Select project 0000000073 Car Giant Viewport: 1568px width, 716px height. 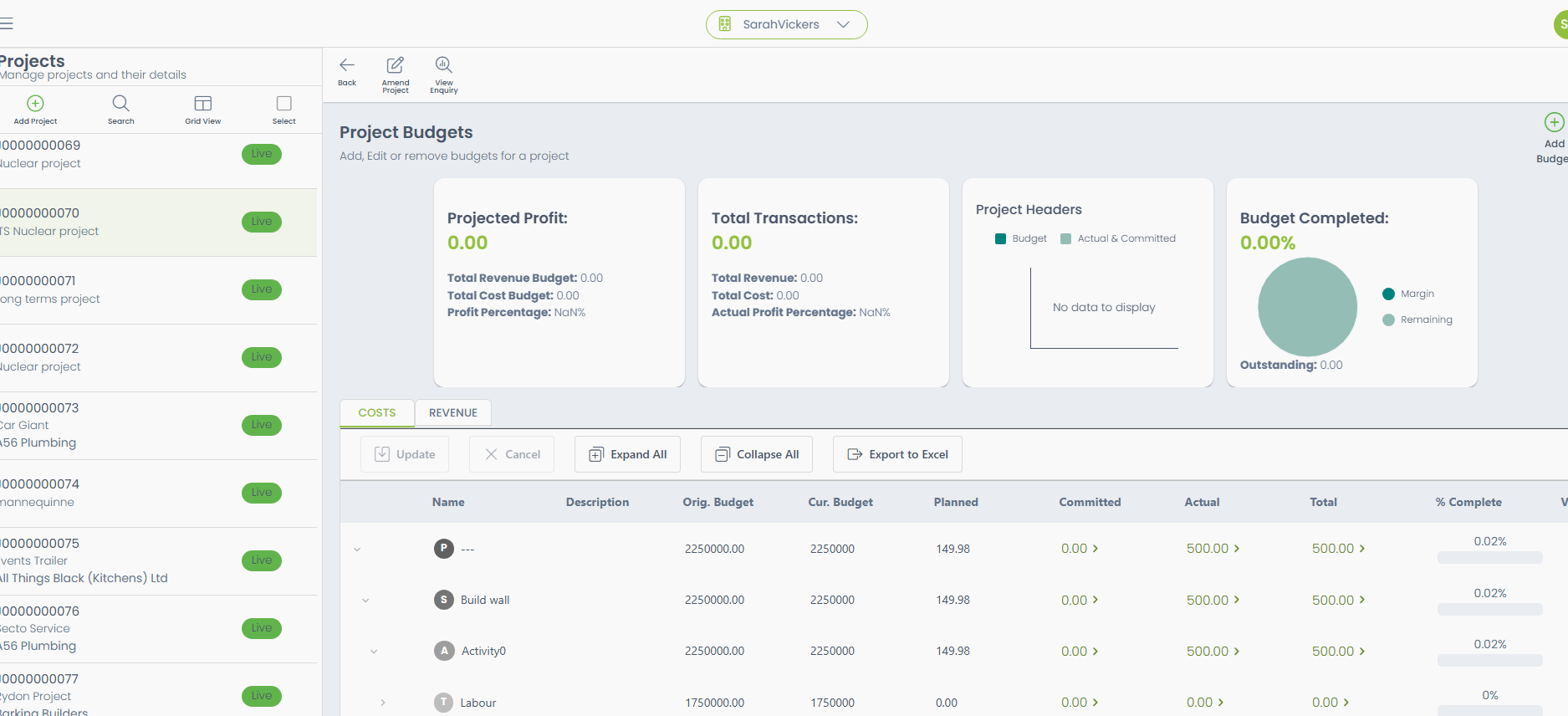coord(158,426)
